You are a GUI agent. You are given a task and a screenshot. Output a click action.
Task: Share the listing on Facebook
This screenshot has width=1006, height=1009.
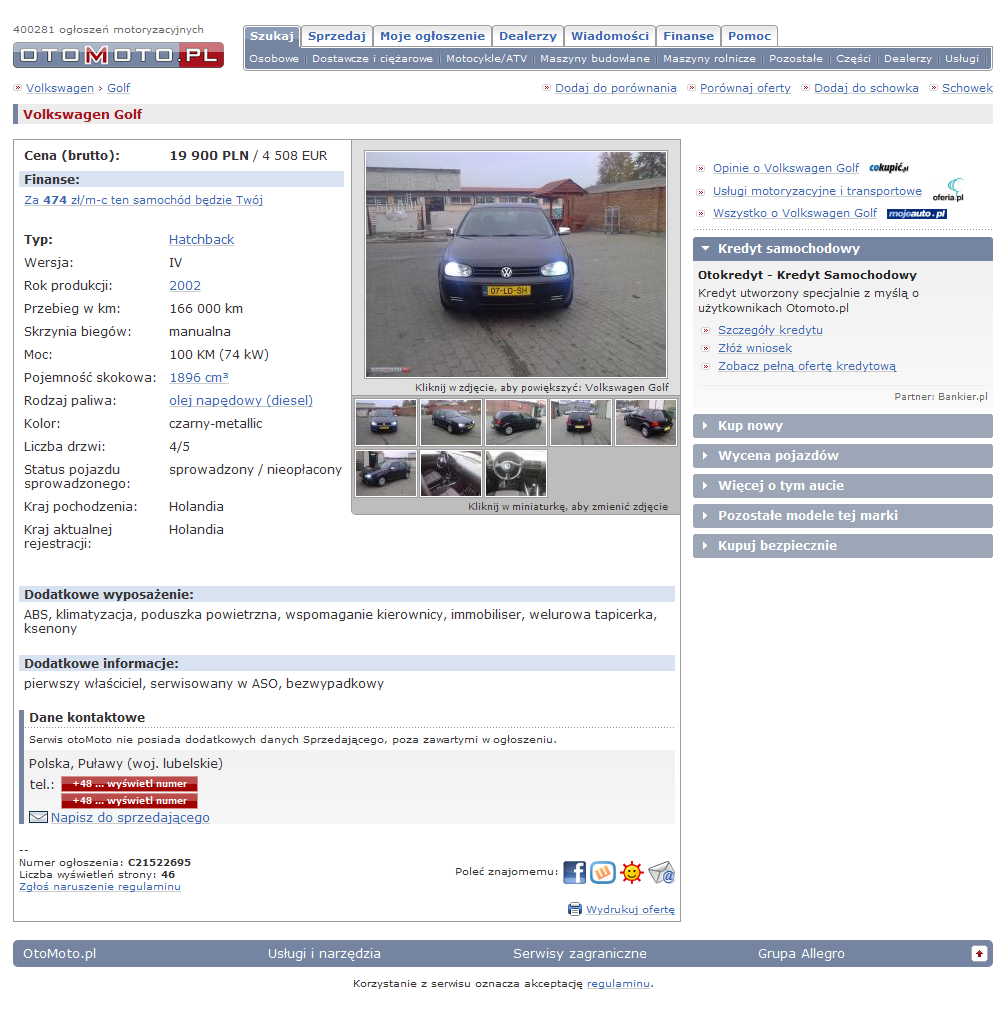click(x=574, y=873)
